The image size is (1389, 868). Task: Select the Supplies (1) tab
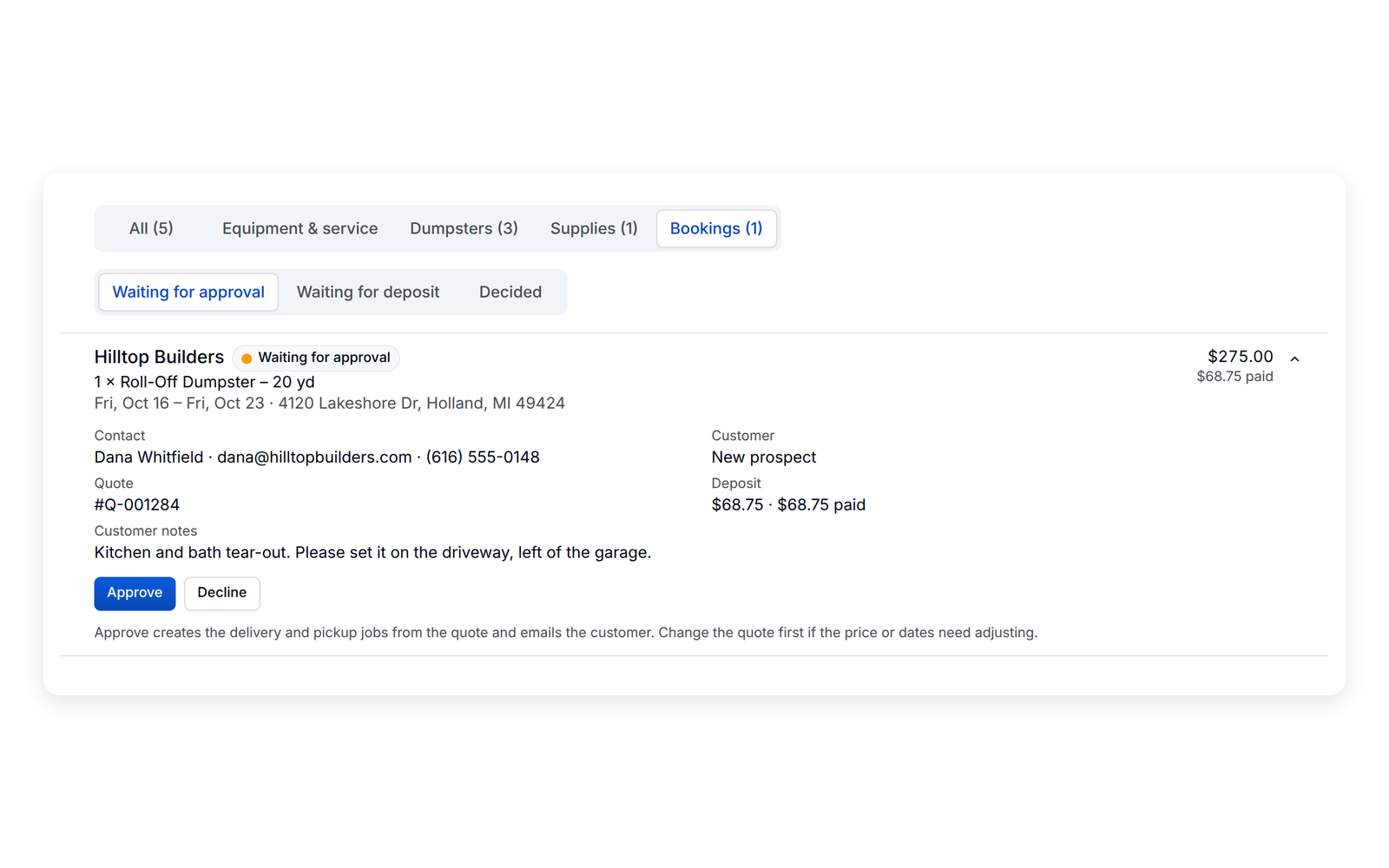pos(594,228)
